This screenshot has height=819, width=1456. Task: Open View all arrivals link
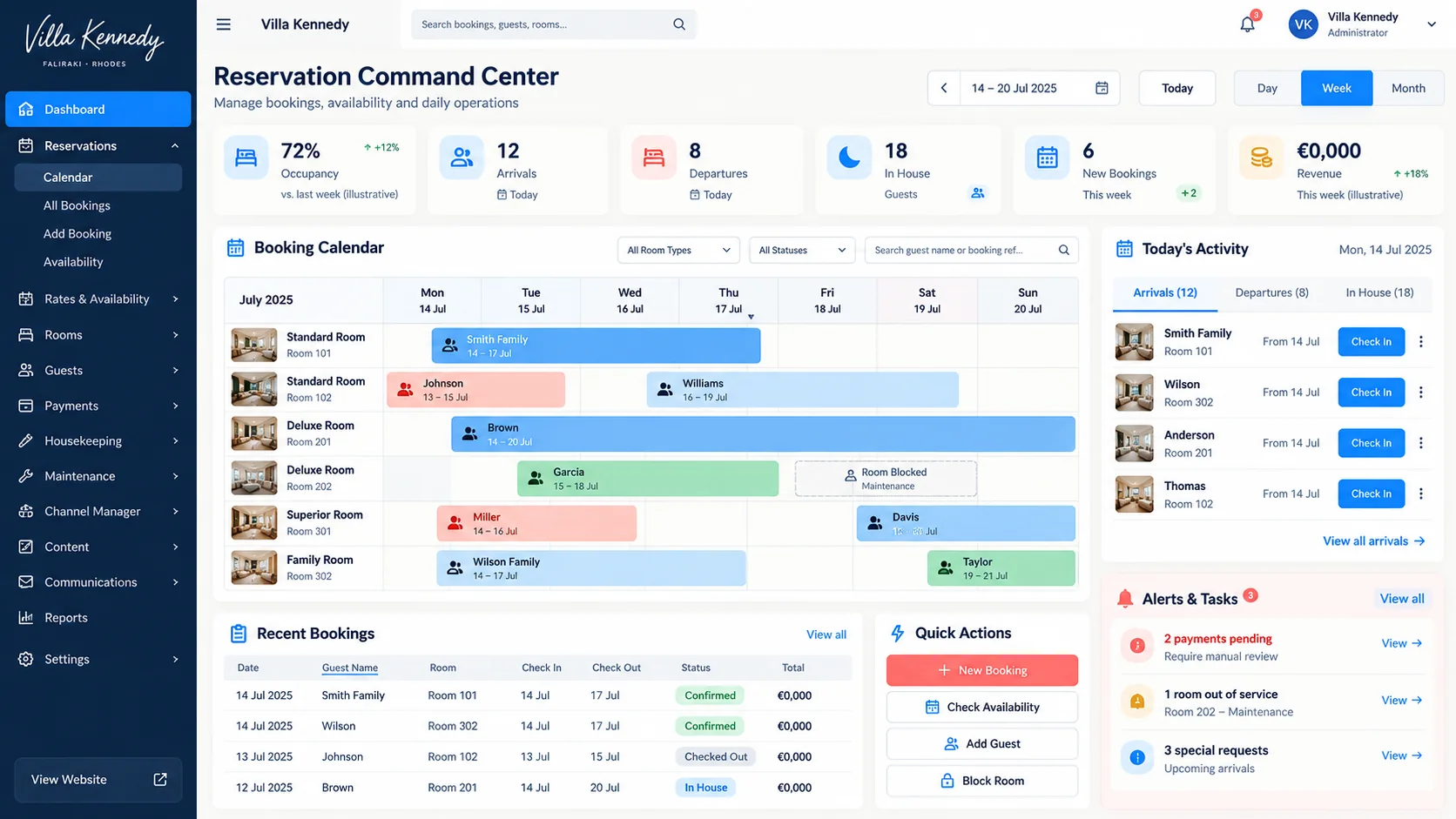point(1374,540)
